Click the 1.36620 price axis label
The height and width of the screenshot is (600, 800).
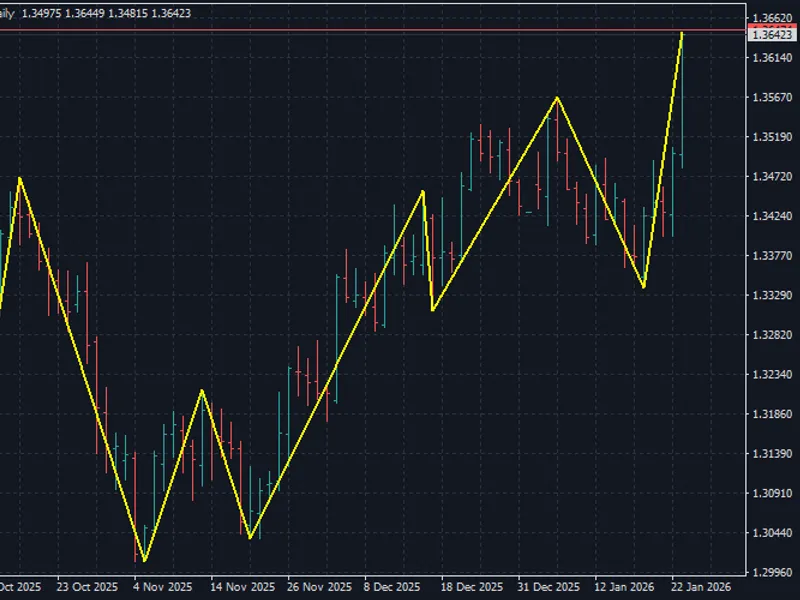click(x=772, y=18)
